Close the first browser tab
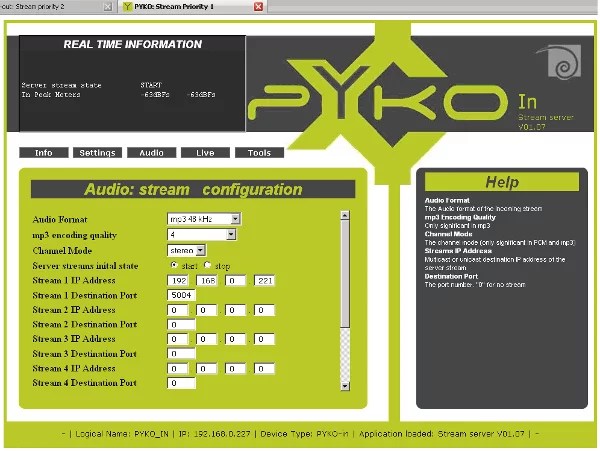Viewport: 600px width, 451px height. pyautogui.click(x=107, y=6)
